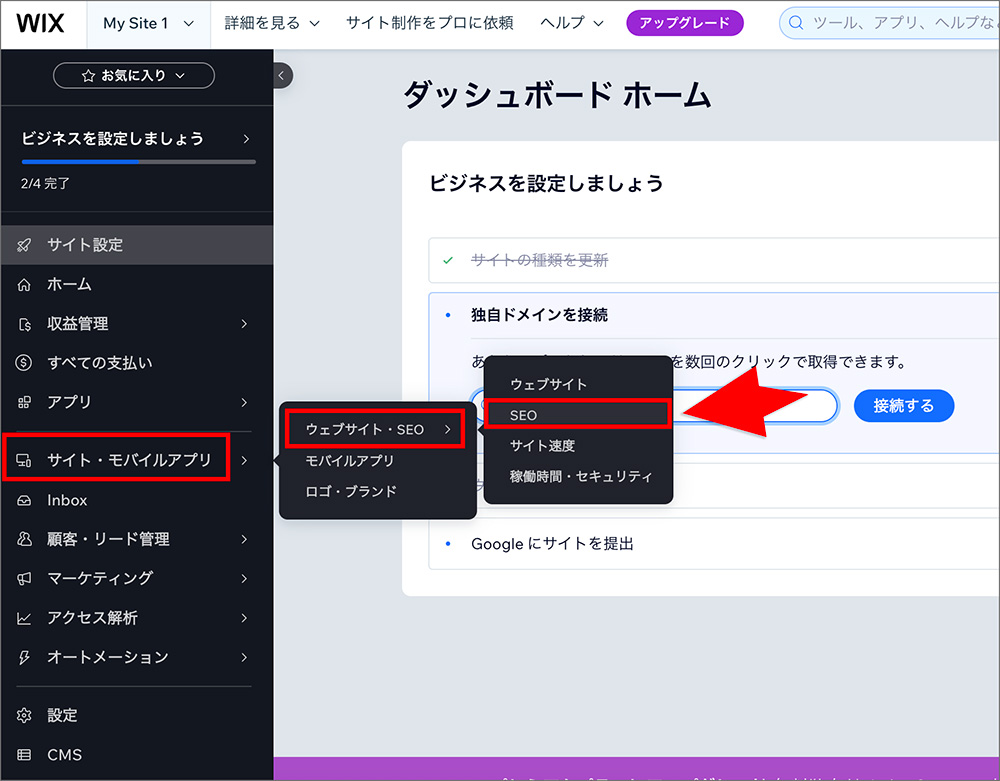Open 設定 in the sidebar
1000x781 pixels.
(137, 715)
